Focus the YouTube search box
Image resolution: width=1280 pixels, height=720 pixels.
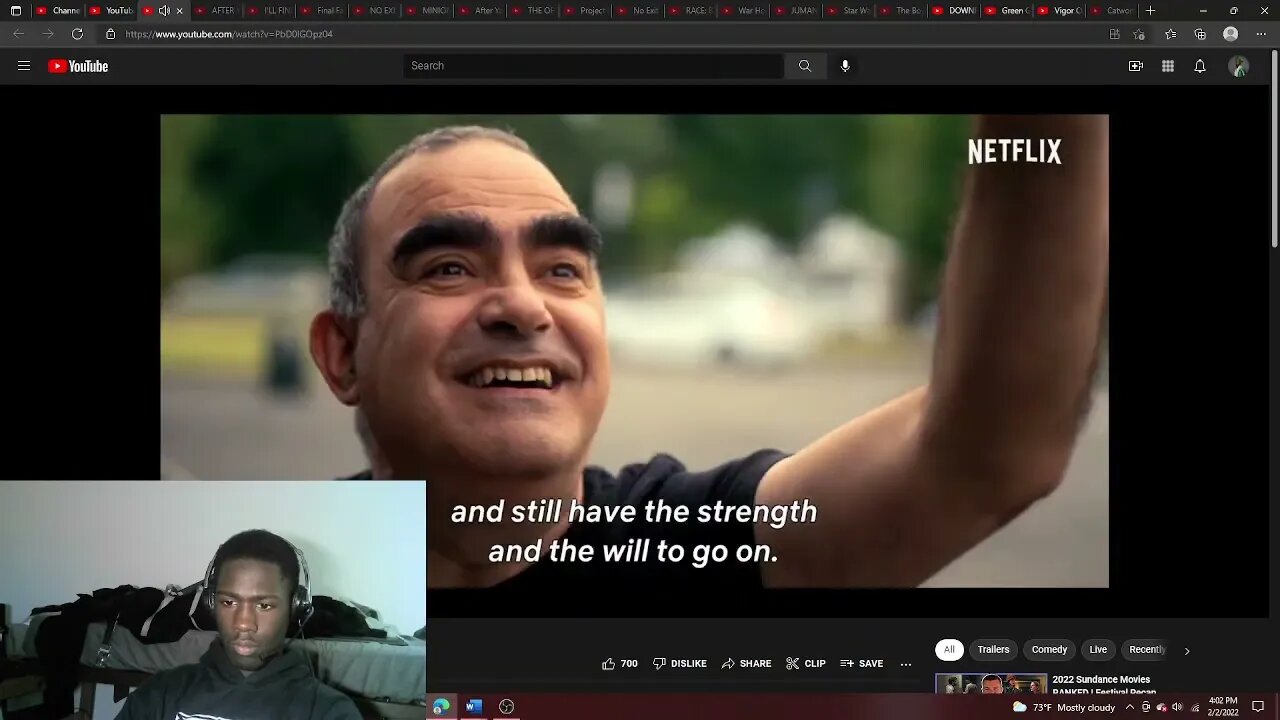pyautogui.click(x=593, y=66)
